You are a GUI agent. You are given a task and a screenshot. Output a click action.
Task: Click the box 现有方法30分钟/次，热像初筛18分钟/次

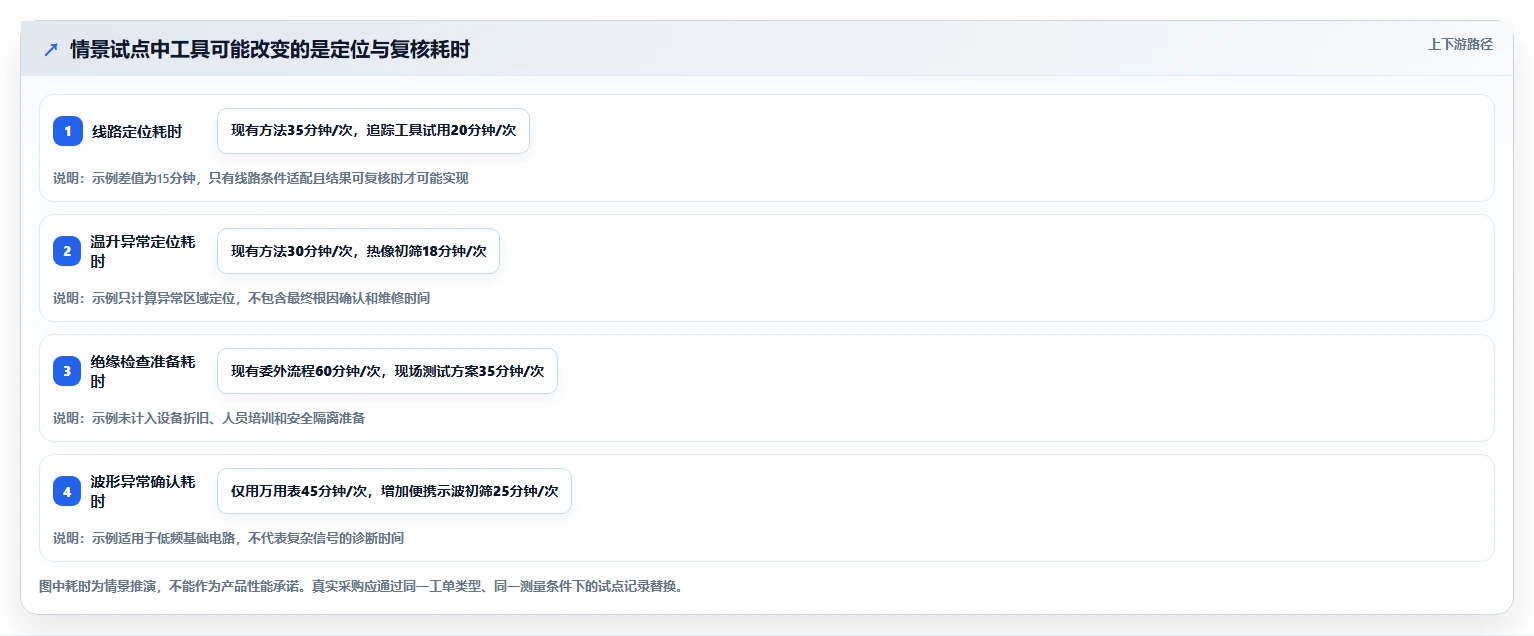[358, 251]
